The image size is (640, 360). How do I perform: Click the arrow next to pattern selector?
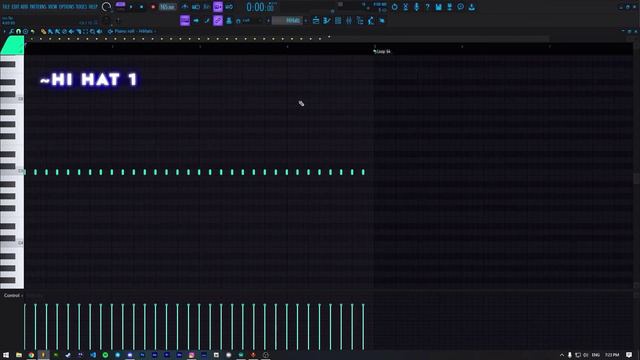(306, 20)
